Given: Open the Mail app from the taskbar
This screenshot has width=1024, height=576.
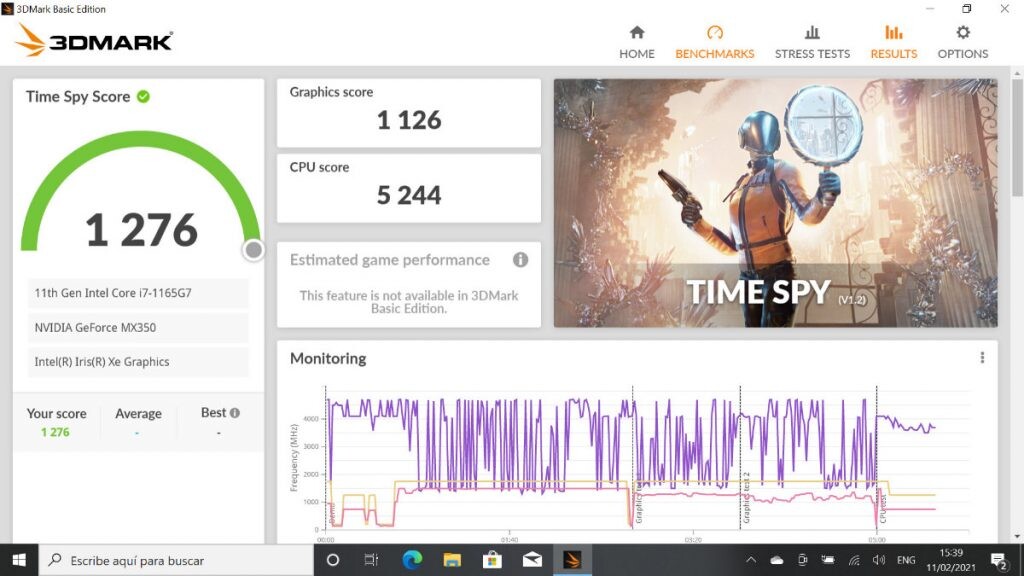Looking at the screenshot, I should (x=532, y=560).
